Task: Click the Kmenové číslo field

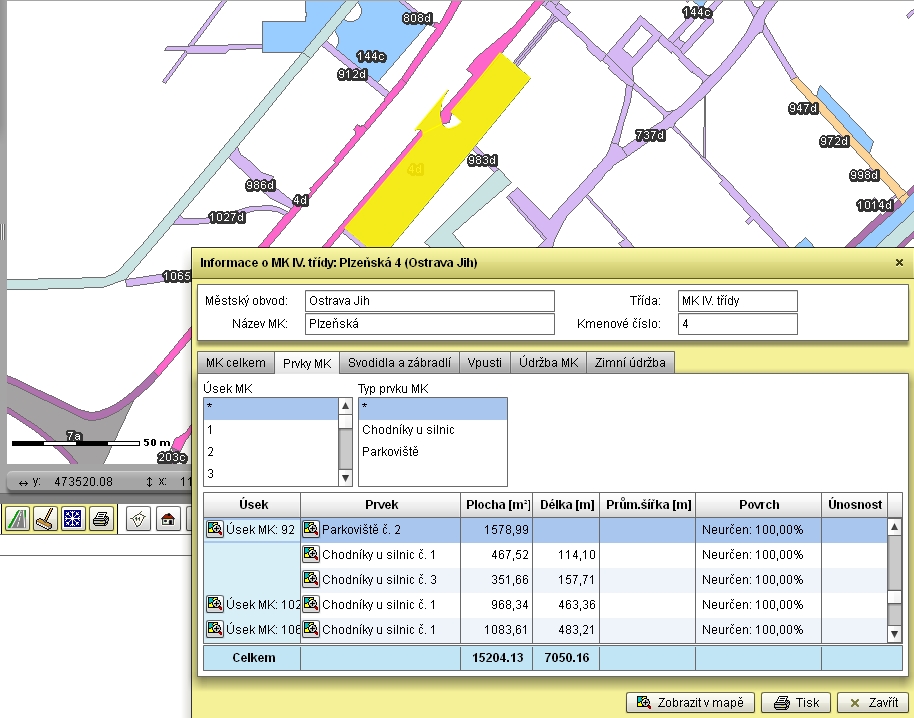Action: 737,324
